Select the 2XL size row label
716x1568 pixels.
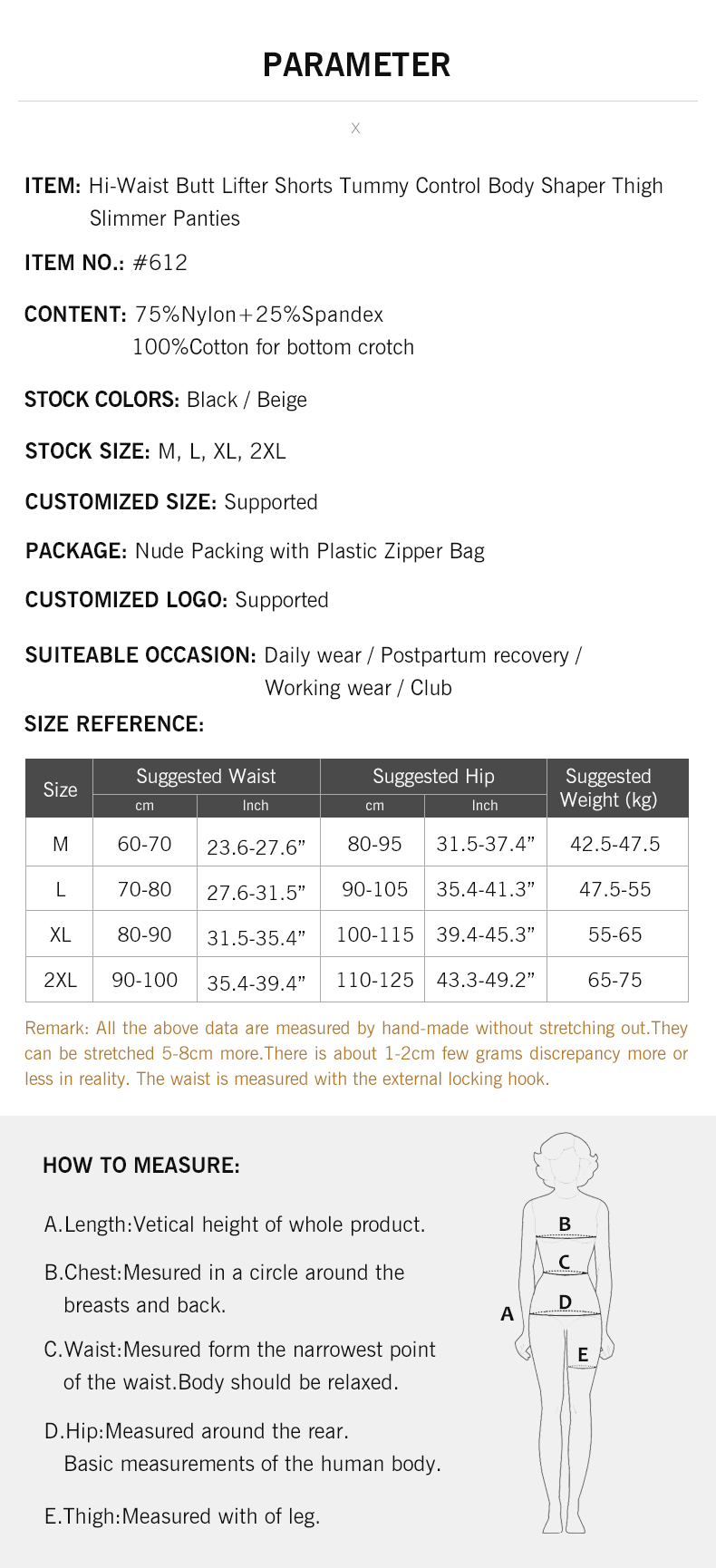(60, 981)
